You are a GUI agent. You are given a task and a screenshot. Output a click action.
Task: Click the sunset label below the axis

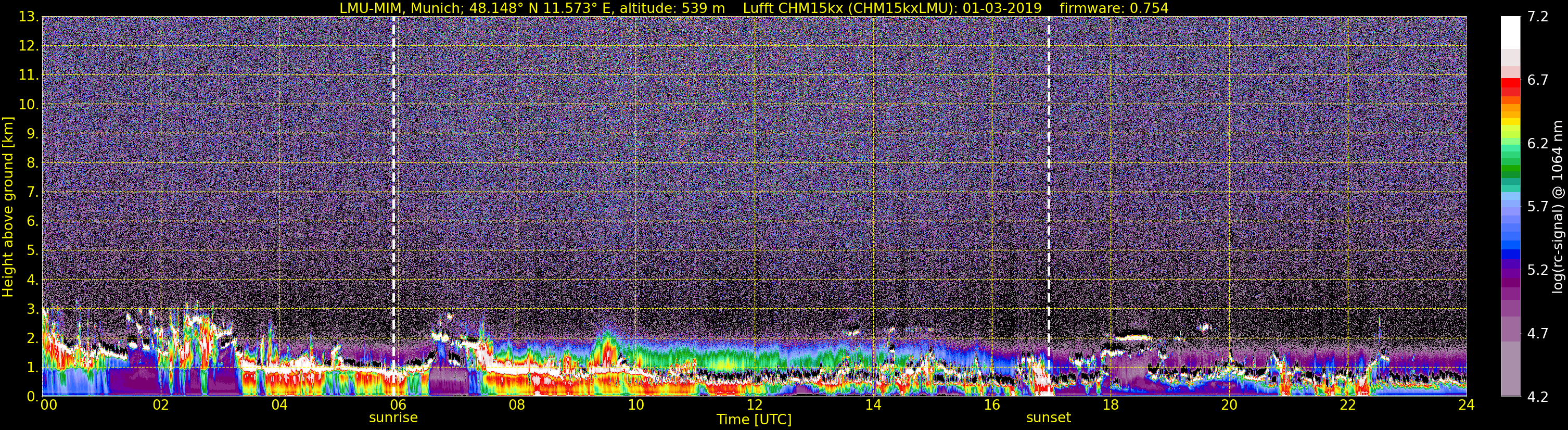(1048, 418)
